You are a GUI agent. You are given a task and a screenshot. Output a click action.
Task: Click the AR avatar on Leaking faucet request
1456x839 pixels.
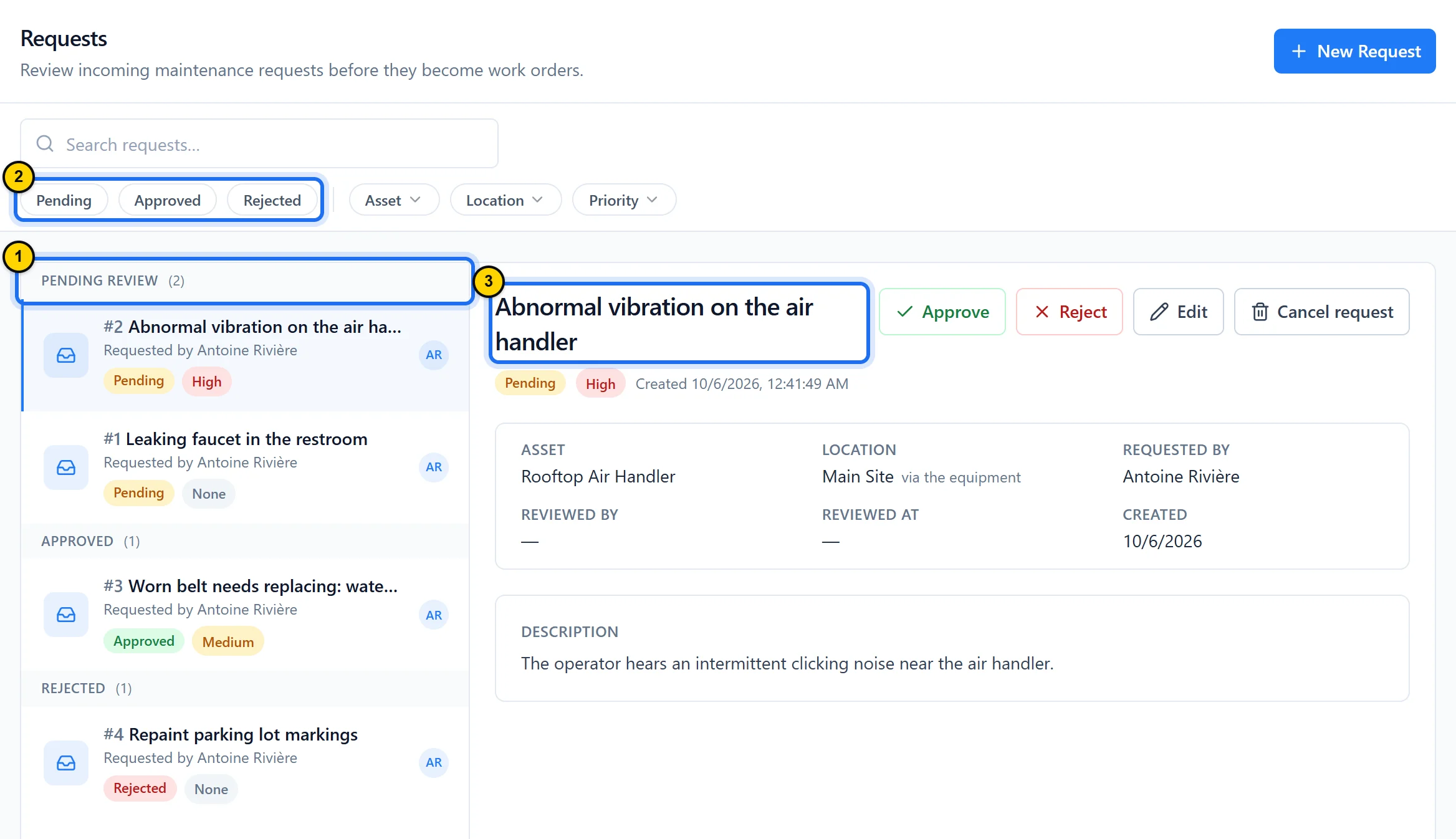[x=434, y=467]
